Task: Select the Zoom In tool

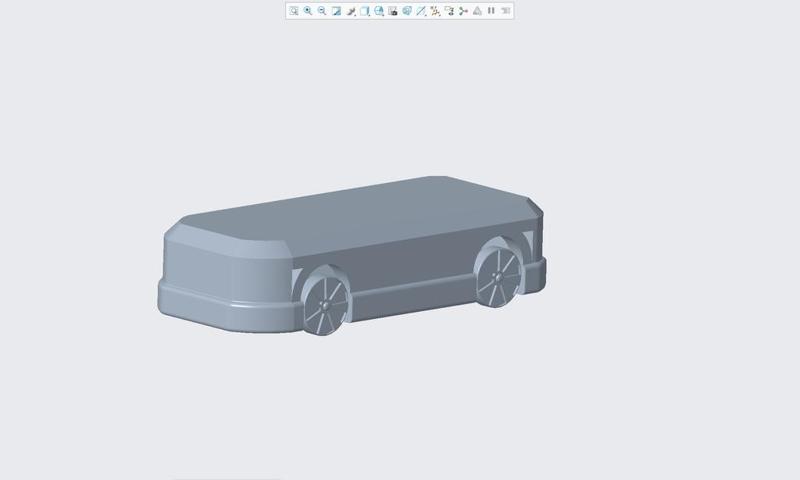Action: pyautogui.click(x=308, y=11)
